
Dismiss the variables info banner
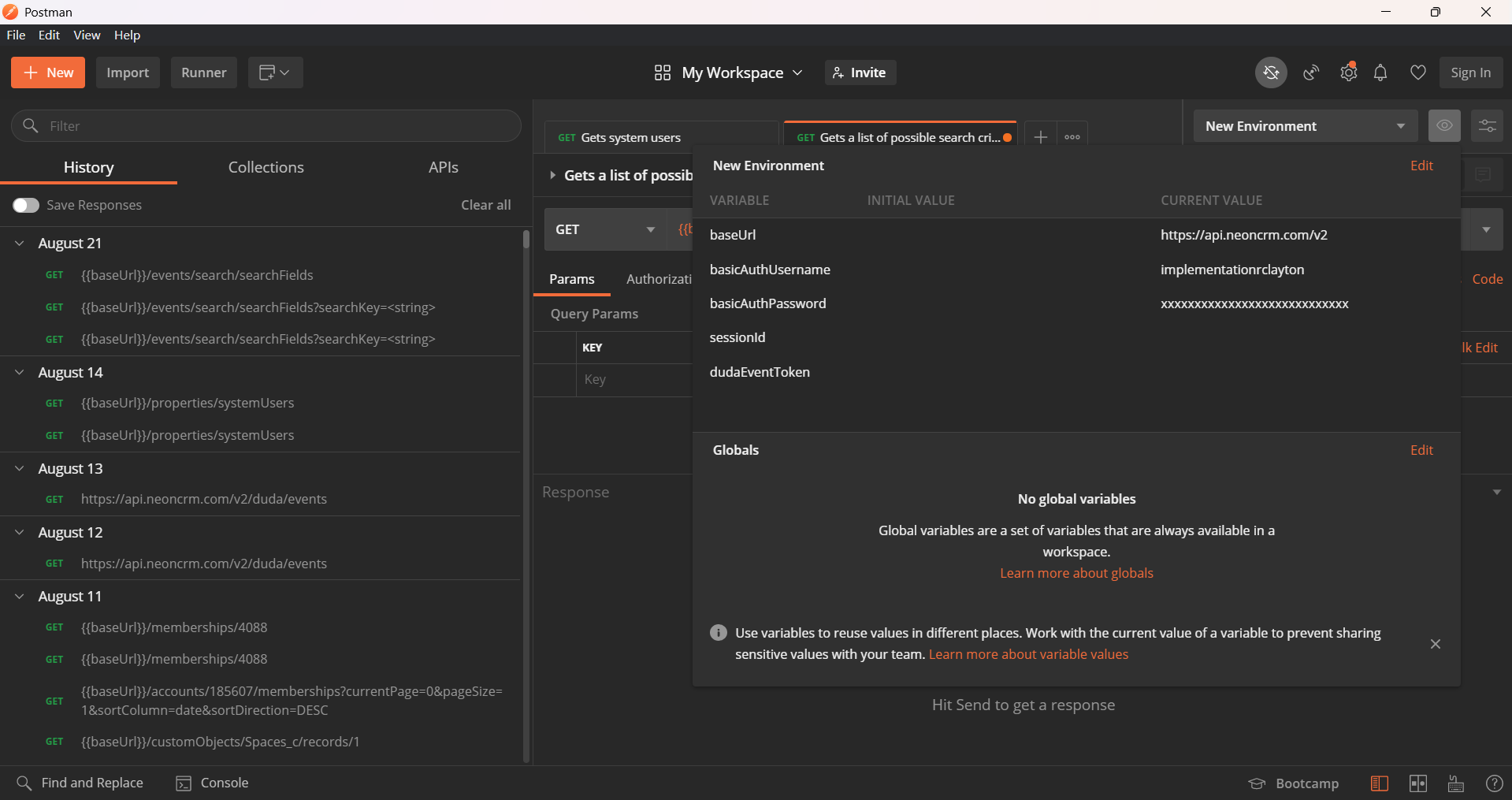pos(1436,644)
